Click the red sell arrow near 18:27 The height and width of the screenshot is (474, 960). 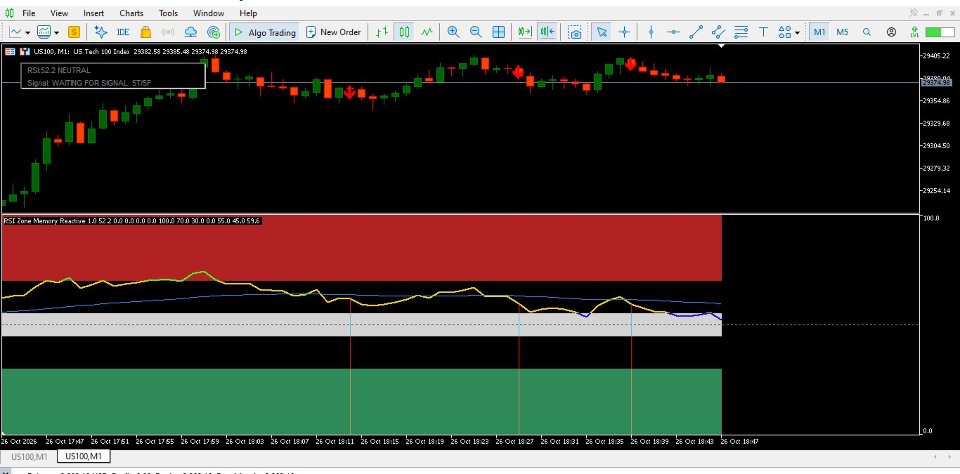click(518, 72)
